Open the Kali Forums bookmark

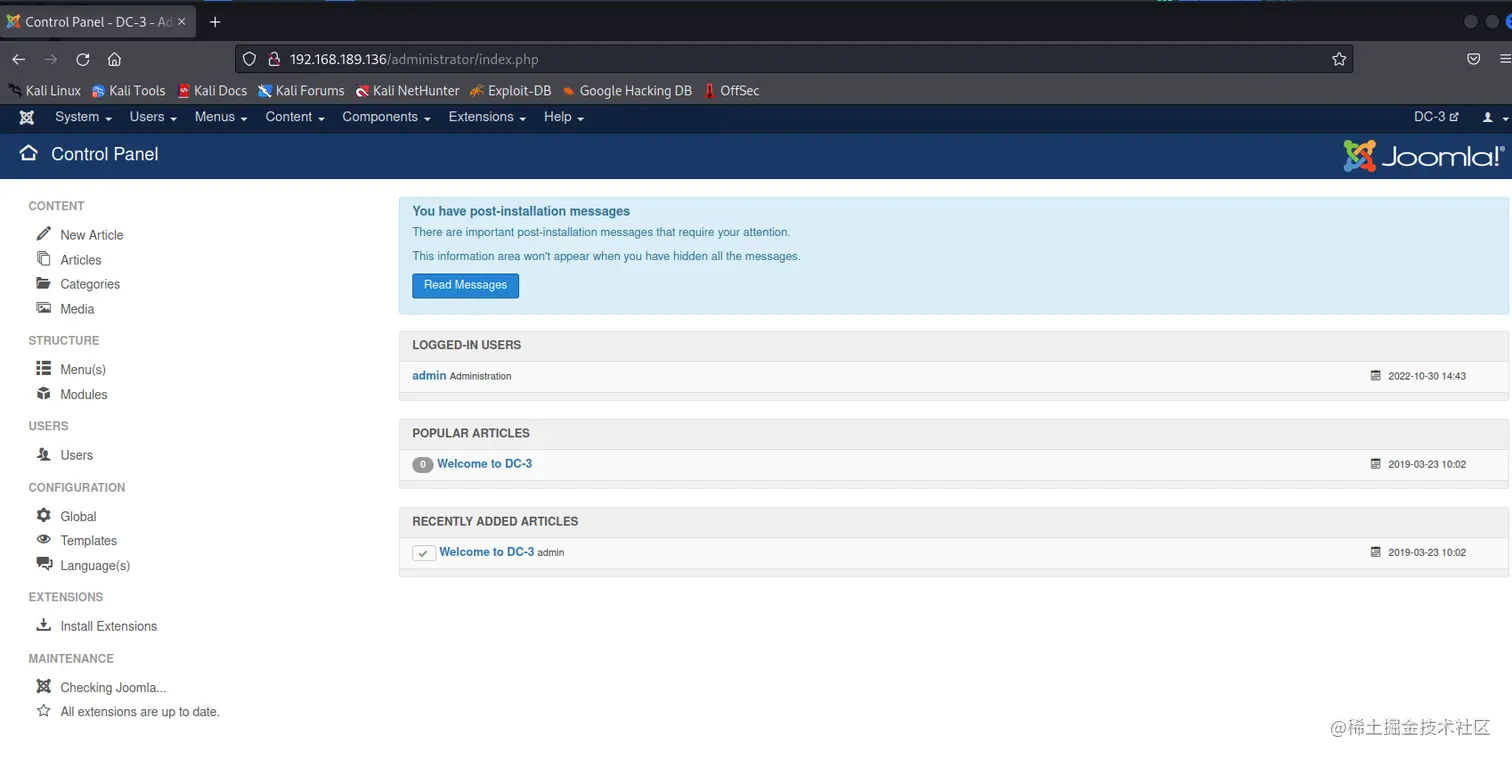coord(301,90)
